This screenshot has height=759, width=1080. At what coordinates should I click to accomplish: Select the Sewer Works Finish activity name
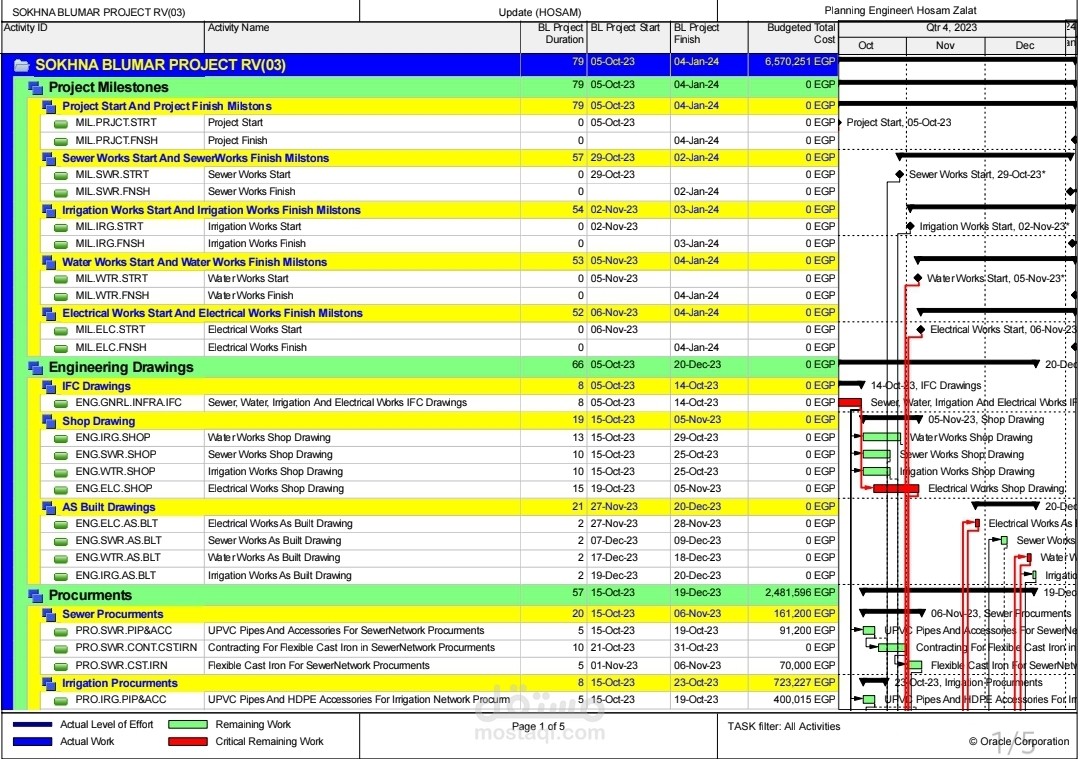(x=251, y=191)
